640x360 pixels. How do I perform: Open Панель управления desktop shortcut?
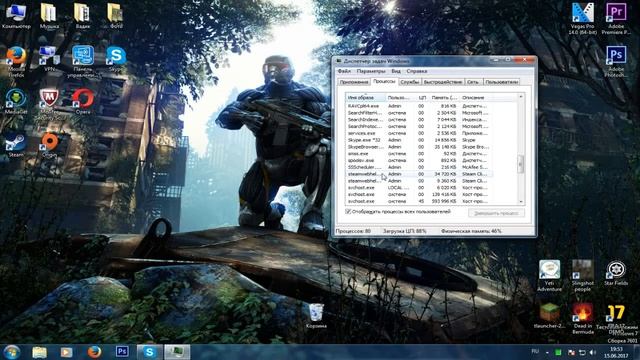[x=83, y=61]
